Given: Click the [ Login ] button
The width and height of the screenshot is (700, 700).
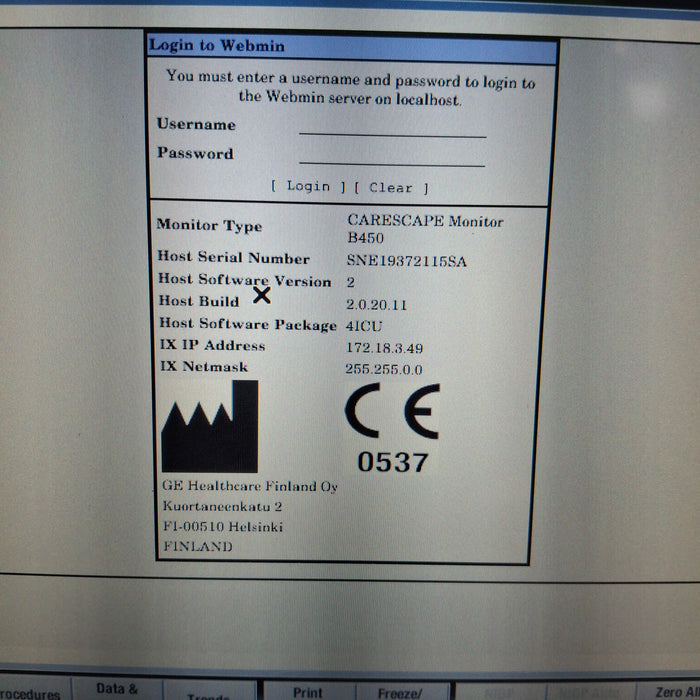Looking at the screenshot, I should pos(308,186).
